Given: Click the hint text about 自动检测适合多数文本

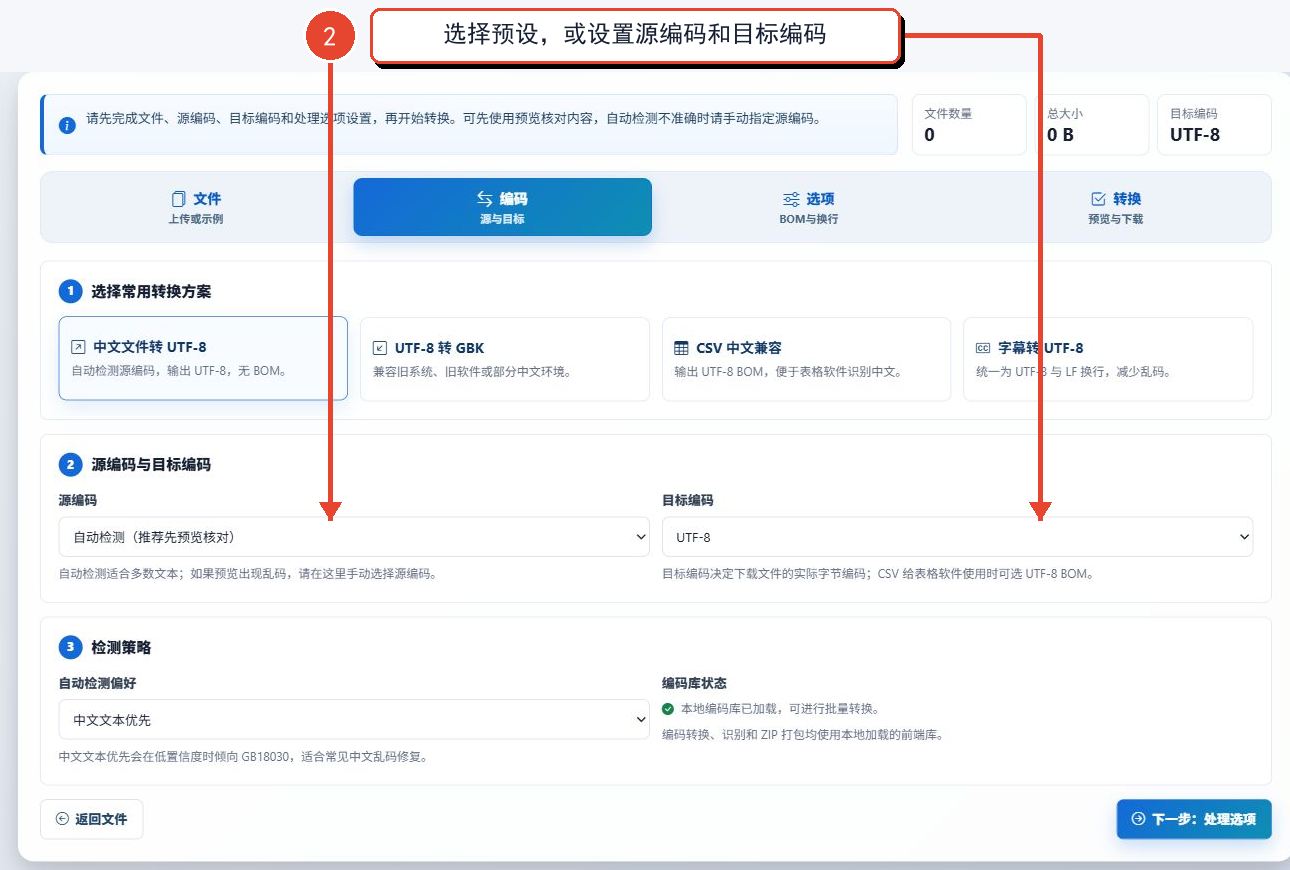Looking at the screenshot, I should (248, 574).
